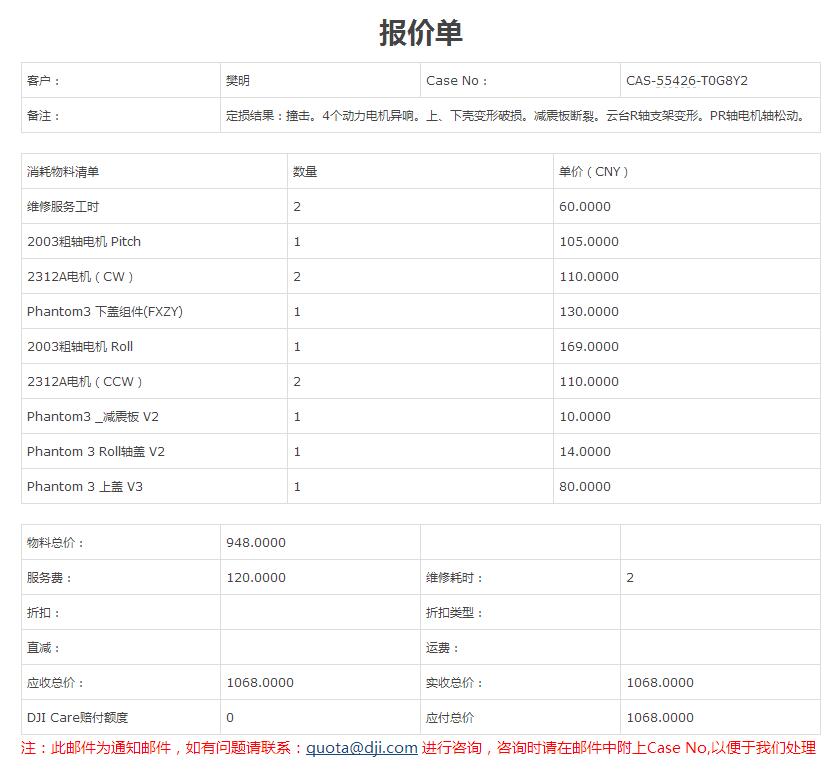Select the 120.0000 service fee
The image size is (840, 769).
coord(256,578)
